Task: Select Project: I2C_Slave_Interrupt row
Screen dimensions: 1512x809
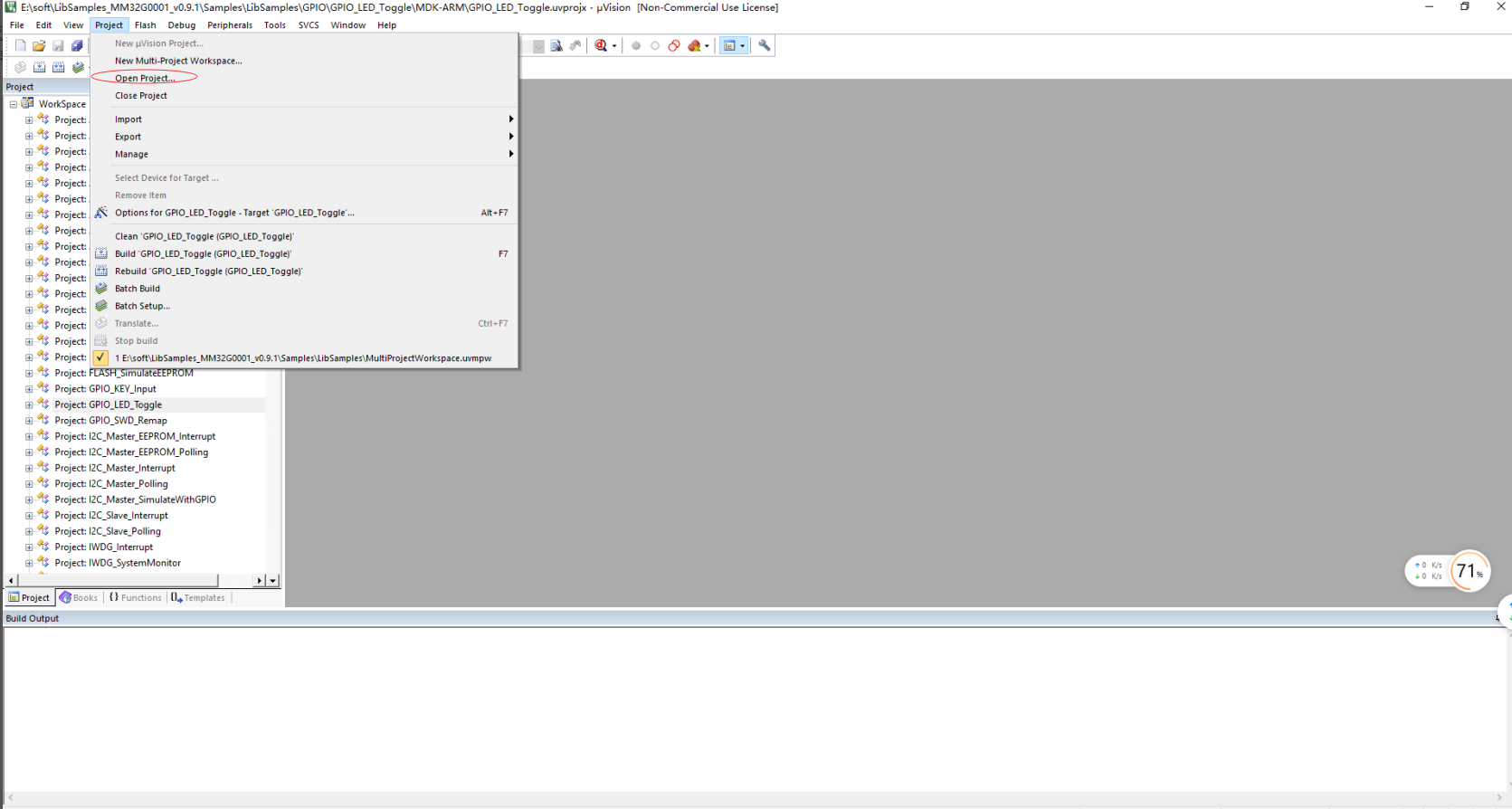Action: click(x=111, y=516)
